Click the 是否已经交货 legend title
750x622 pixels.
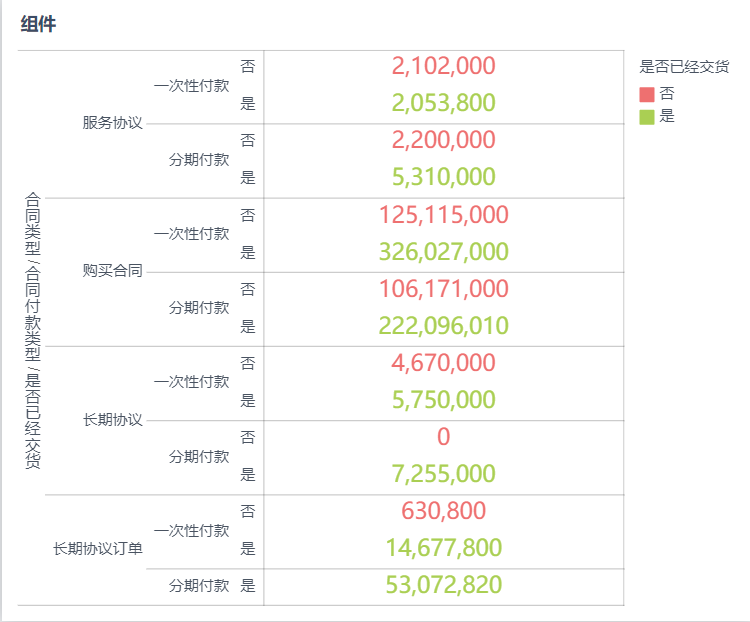click(x=684, y=68)
